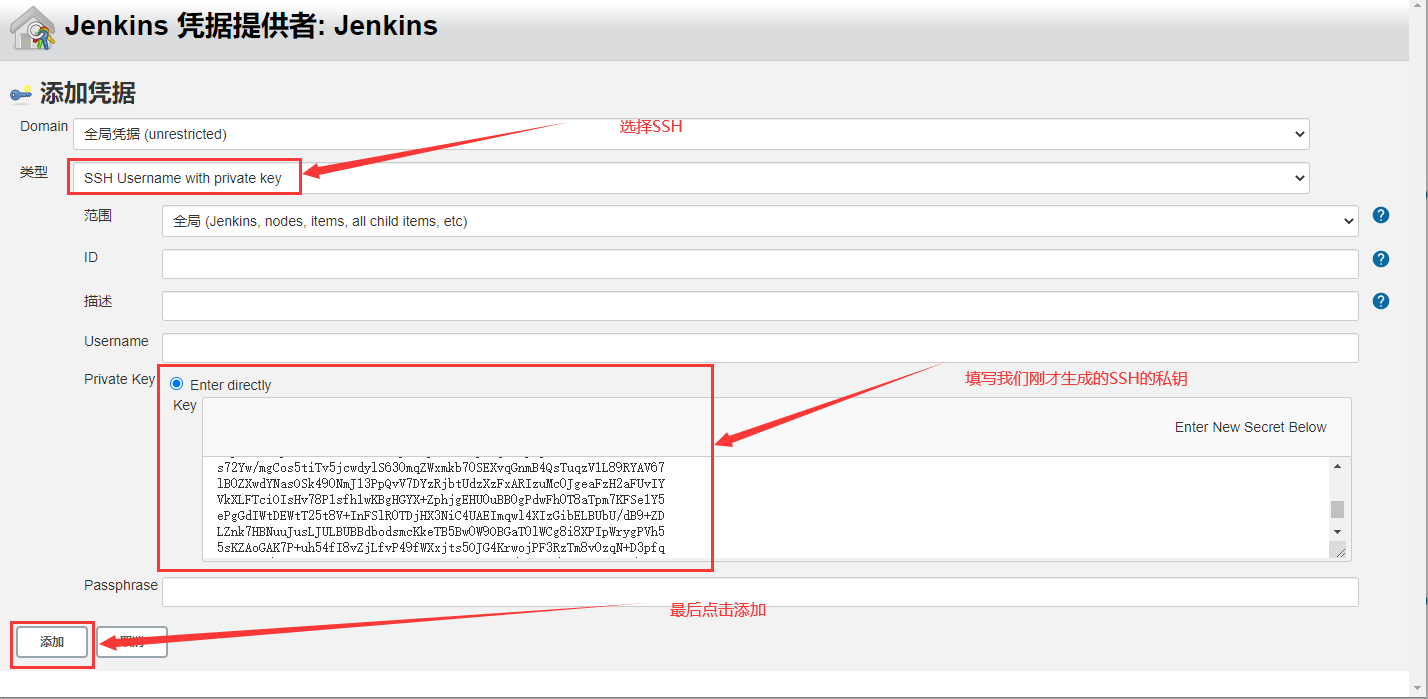
Task: Click the Domain label
Action: pos(44,126)
